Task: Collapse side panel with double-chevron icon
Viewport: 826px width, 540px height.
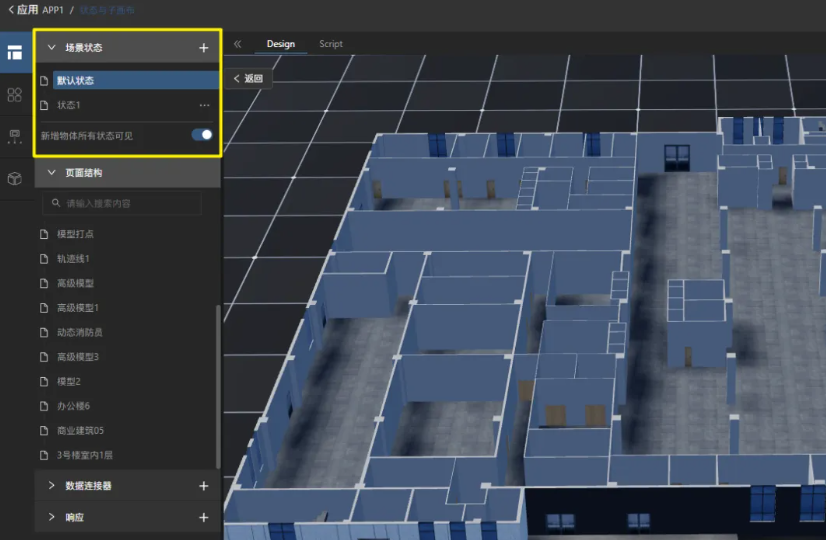Action: click(238, 44)
